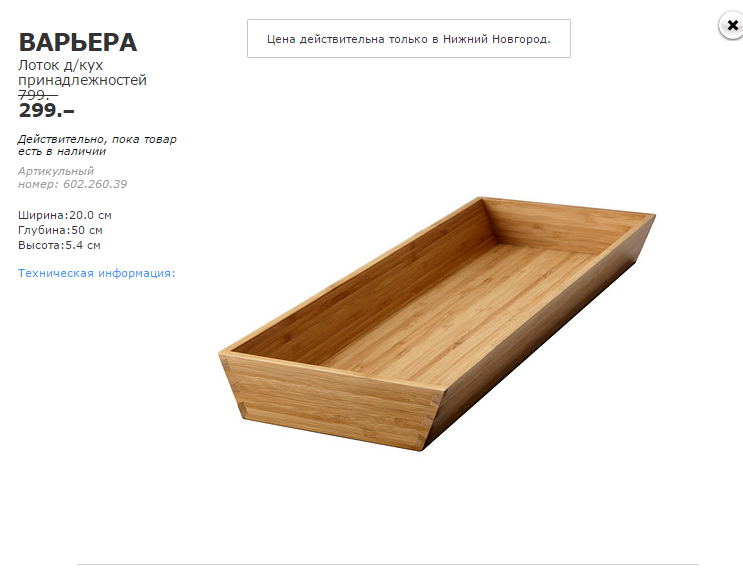This screenshot has height=568, width=743.
Task: Click the Артикульный label text
Action: (56, 171)
